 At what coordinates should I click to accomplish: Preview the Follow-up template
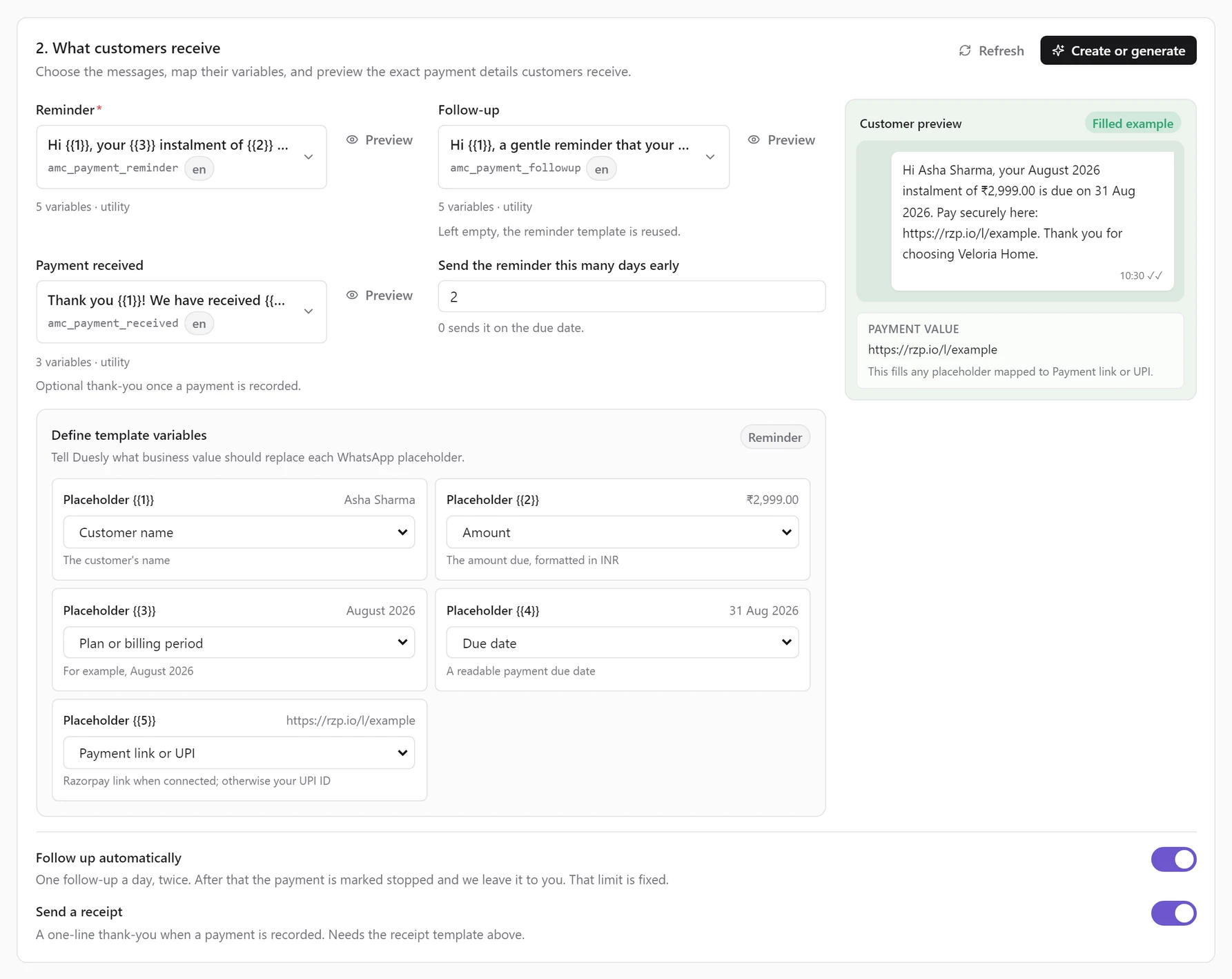point(781,139)
